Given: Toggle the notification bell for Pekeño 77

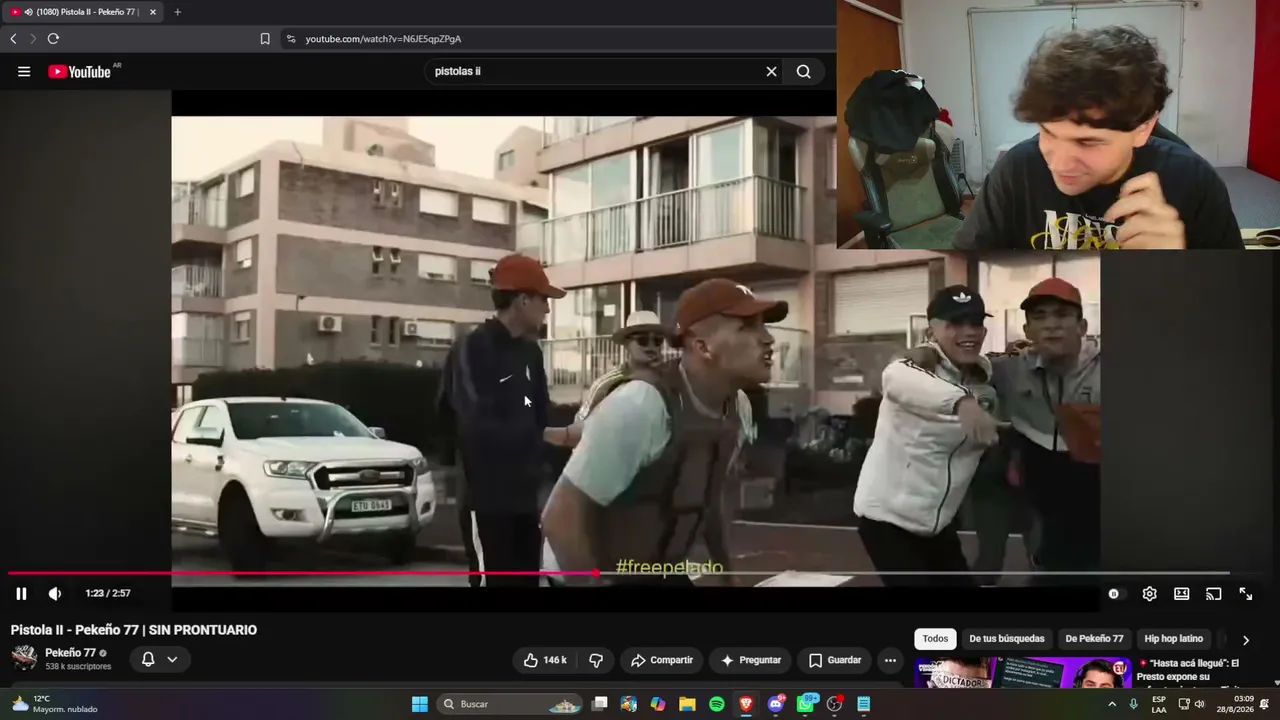Looking at the screenshot, I should [x=148, y=660].
